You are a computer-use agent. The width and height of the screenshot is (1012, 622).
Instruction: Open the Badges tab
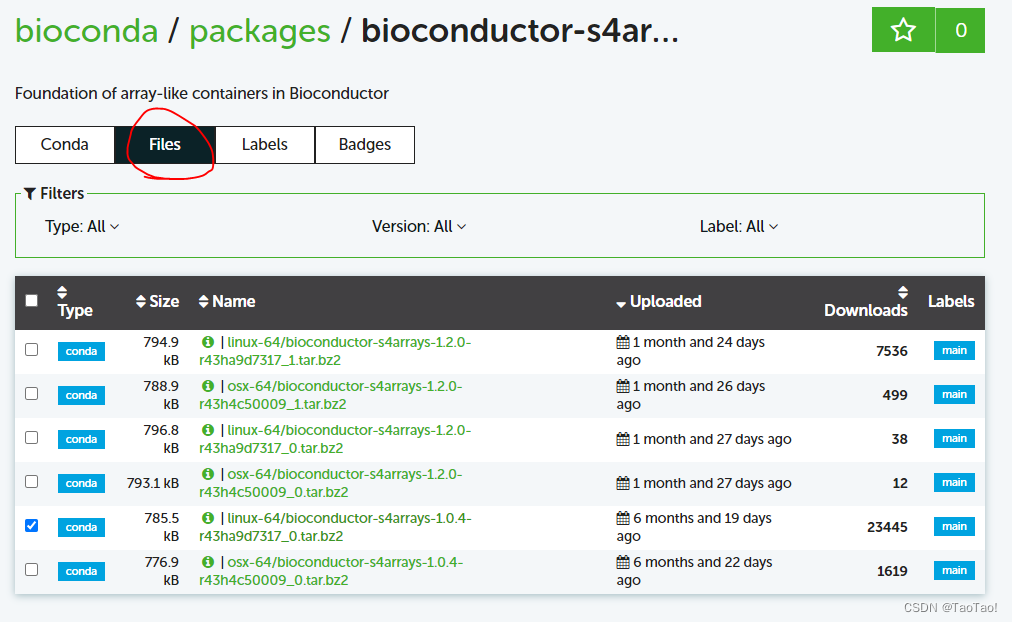point(365,145)
